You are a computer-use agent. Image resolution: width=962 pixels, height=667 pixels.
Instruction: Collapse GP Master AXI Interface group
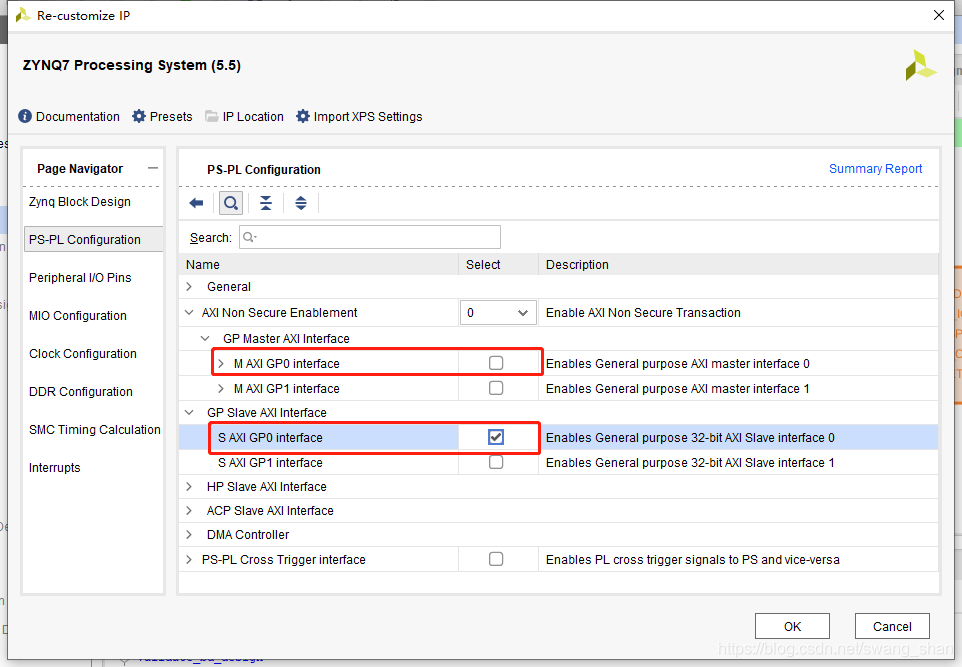[x=205, y=339]
